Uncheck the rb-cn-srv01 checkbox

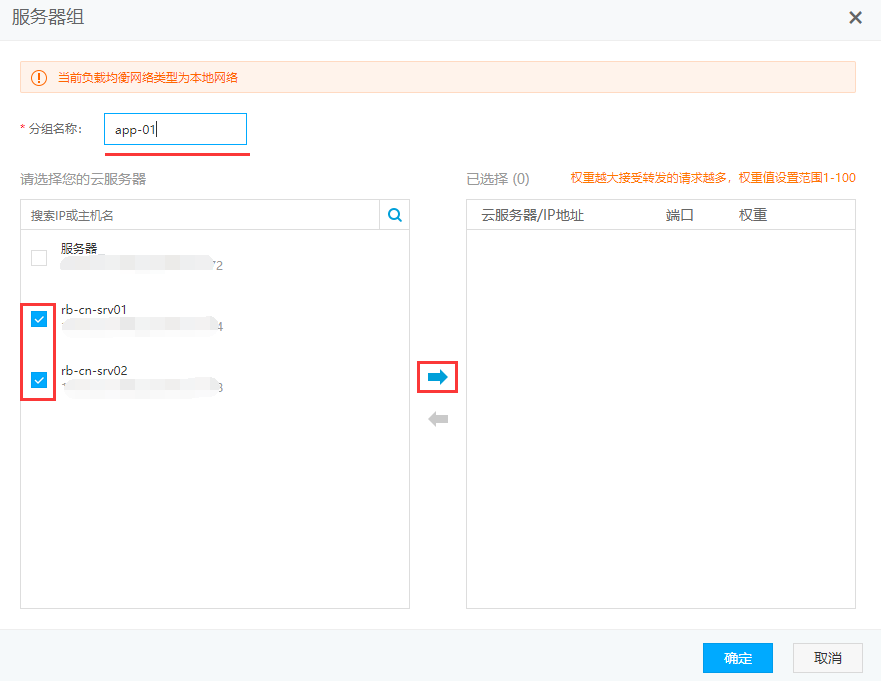click(39, 319)
